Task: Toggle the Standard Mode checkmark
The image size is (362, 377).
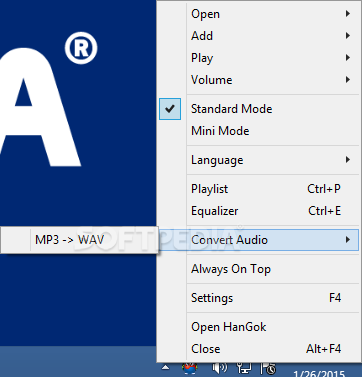Action: coord(170,109)
